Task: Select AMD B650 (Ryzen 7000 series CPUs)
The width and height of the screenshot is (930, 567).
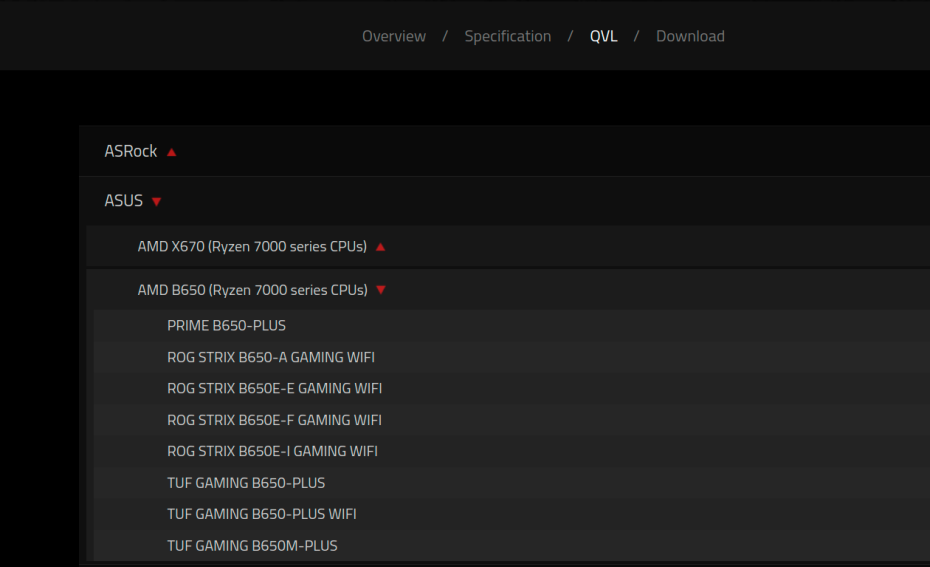Action: coord(252,290)
